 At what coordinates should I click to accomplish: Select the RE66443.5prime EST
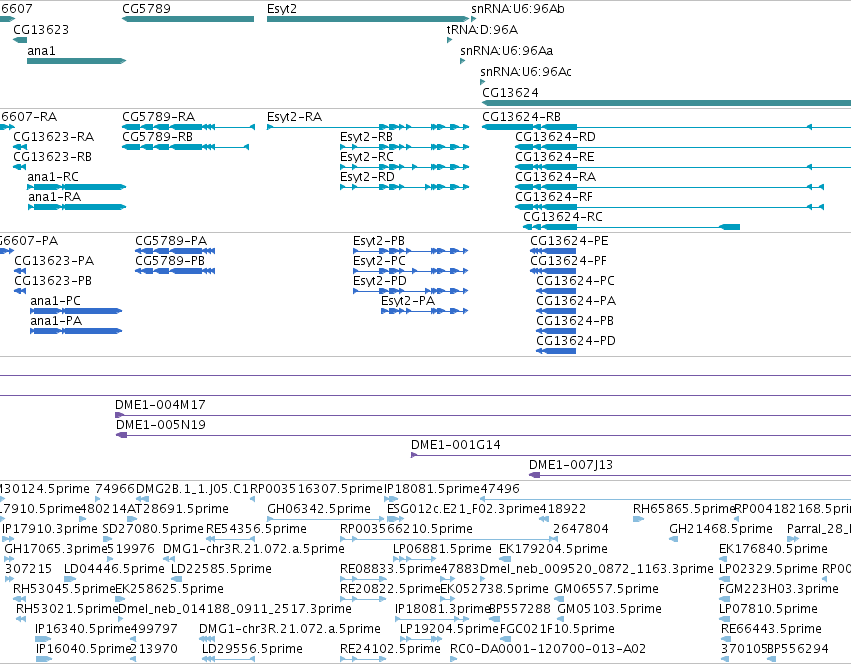coord(725,639)
